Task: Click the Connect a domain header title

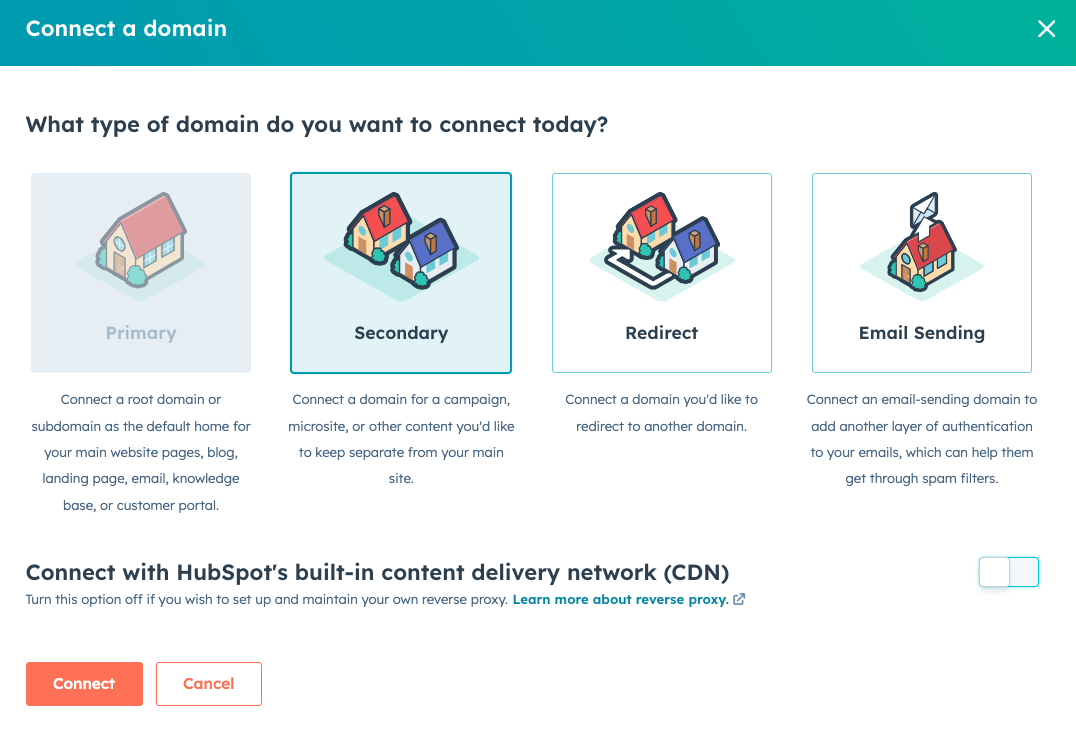Action: click(126, 28)
